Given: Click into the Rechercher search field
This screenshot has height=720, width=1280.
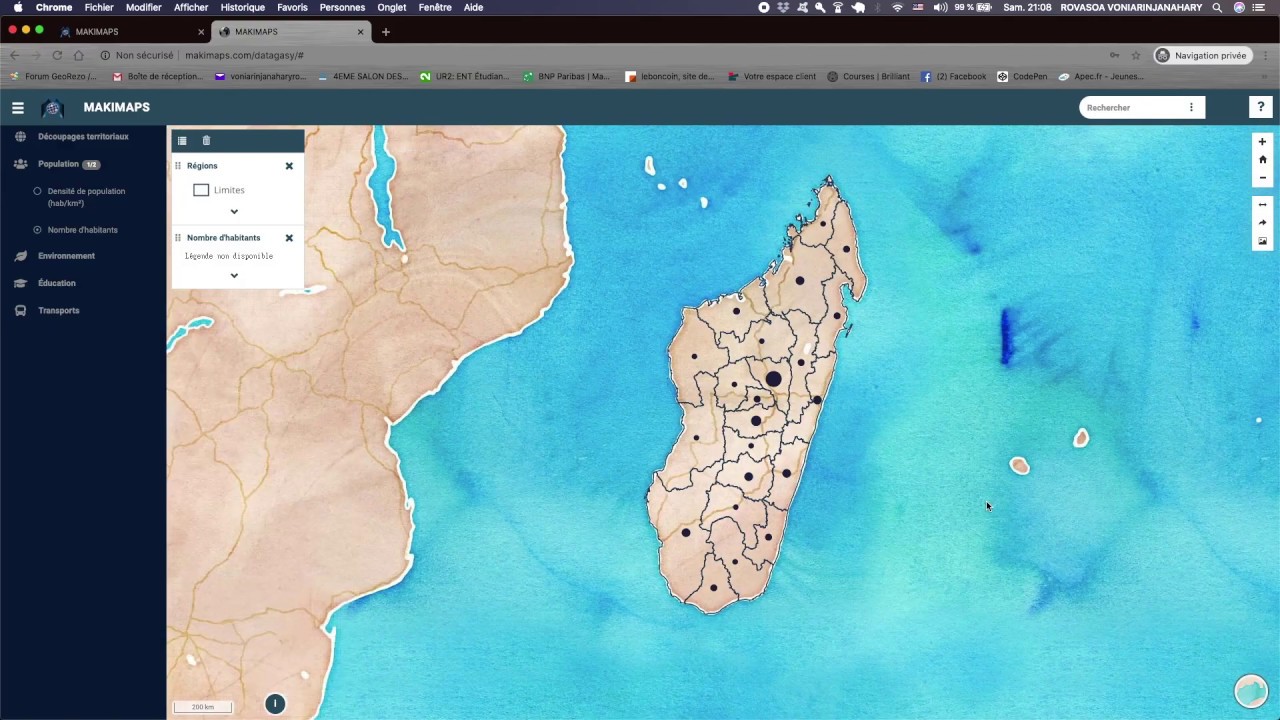Looking at the screenshot, I should point(1130,108).
